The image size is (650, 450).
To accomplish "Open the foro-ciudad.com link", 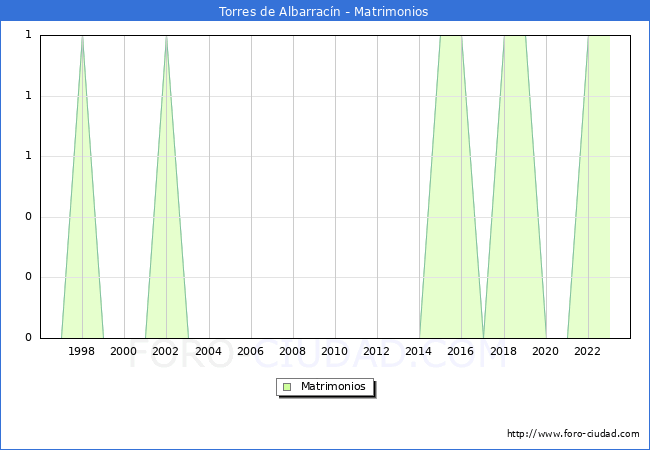I will [573, 434].
